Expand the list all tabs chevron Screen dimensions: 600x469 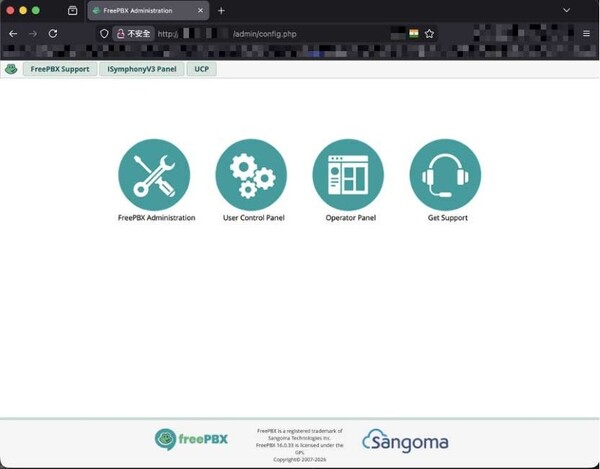[567, 10]
